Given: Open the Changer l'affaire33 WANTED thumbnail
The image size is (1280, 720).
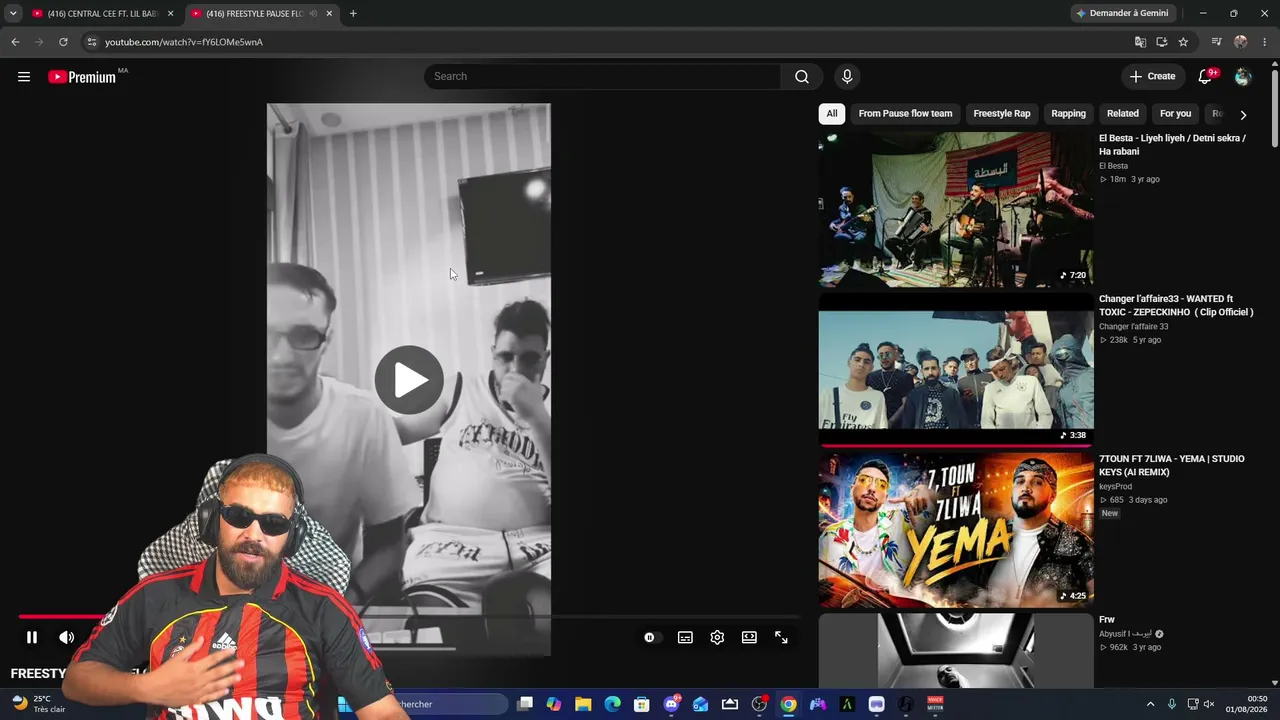Looking at the screenshot, I should tap(956, 370).
